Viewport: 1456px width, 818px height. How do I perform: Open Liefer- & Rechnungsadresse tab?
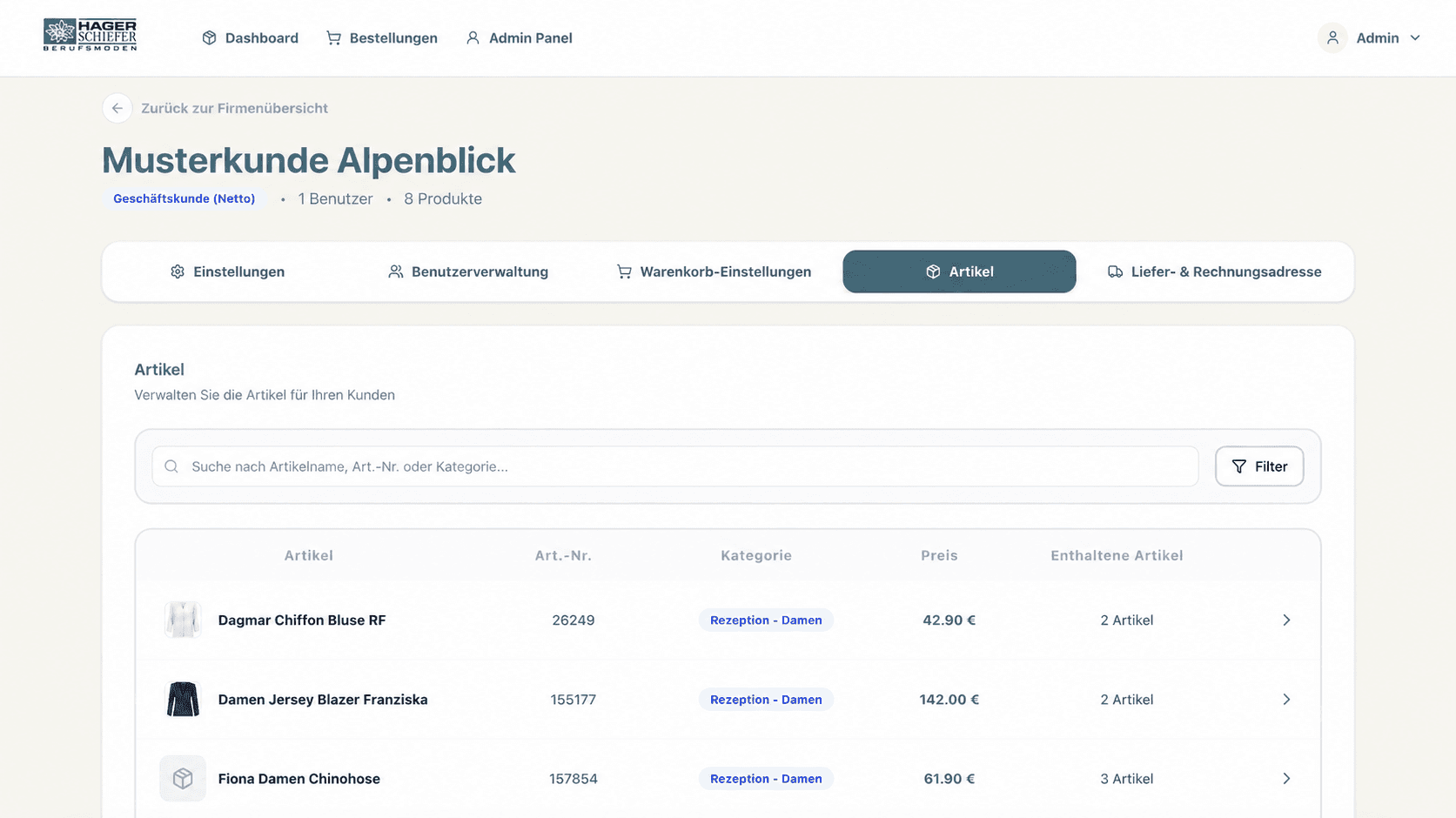1214,272
